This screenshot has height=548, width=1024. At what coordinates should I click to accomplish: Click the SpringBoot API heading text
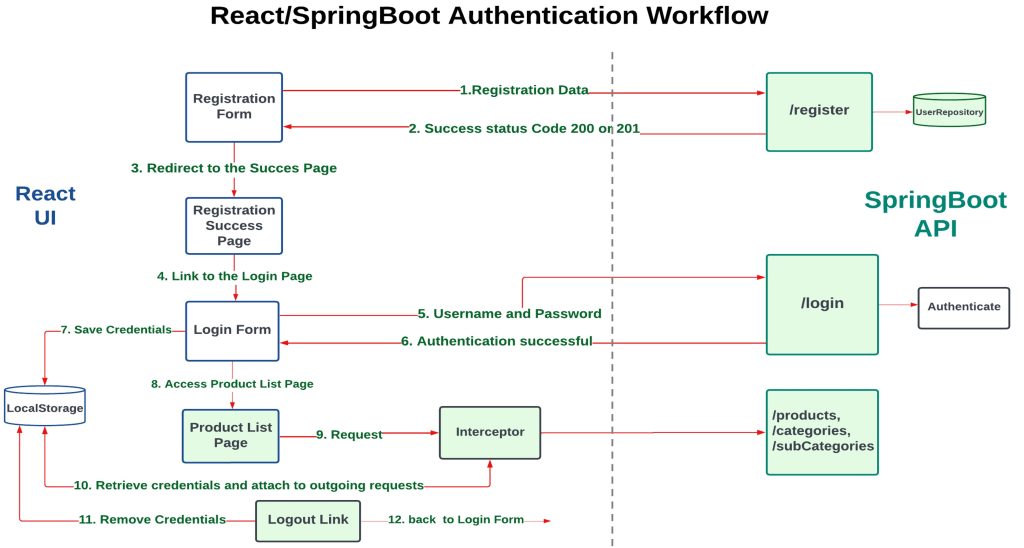click(x=935, y=213)
